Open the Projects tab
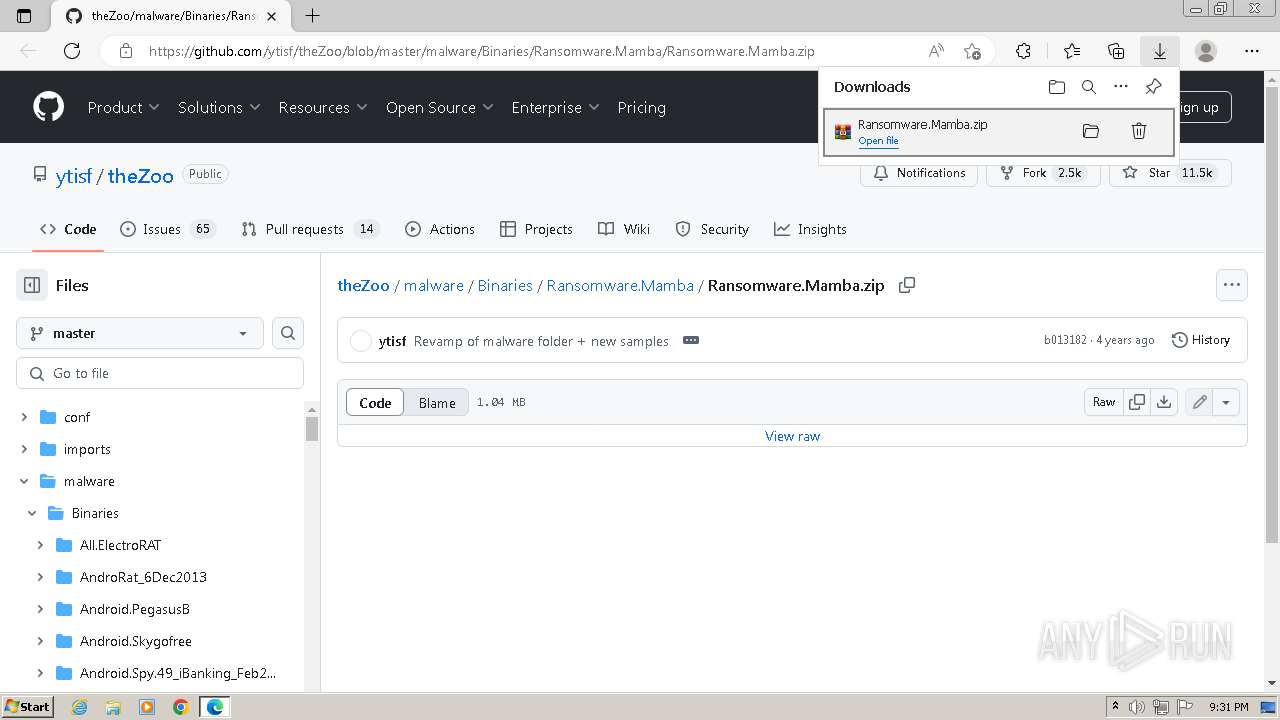The height and width of the screenshot is (720, 1280). (x=537, y=229)
